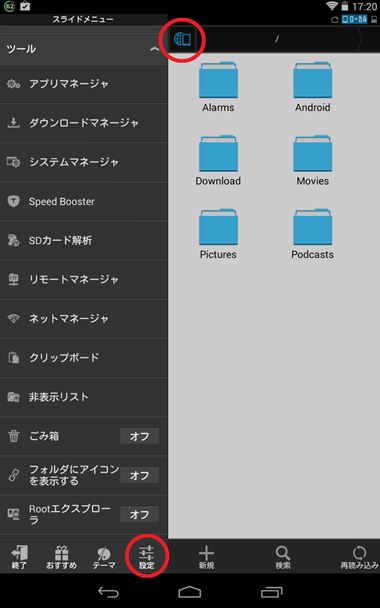
Task: Tap the download arrow icon beside ダウンロードマネージャ
Action: [x=14, y=123]
